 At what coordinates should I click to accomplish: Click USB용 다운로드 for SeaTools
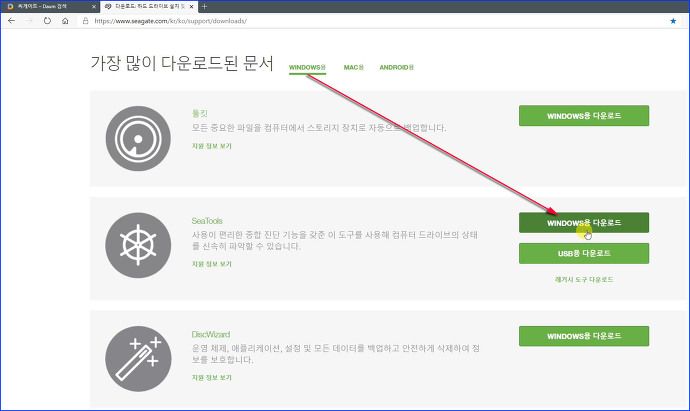pos(584,253)
